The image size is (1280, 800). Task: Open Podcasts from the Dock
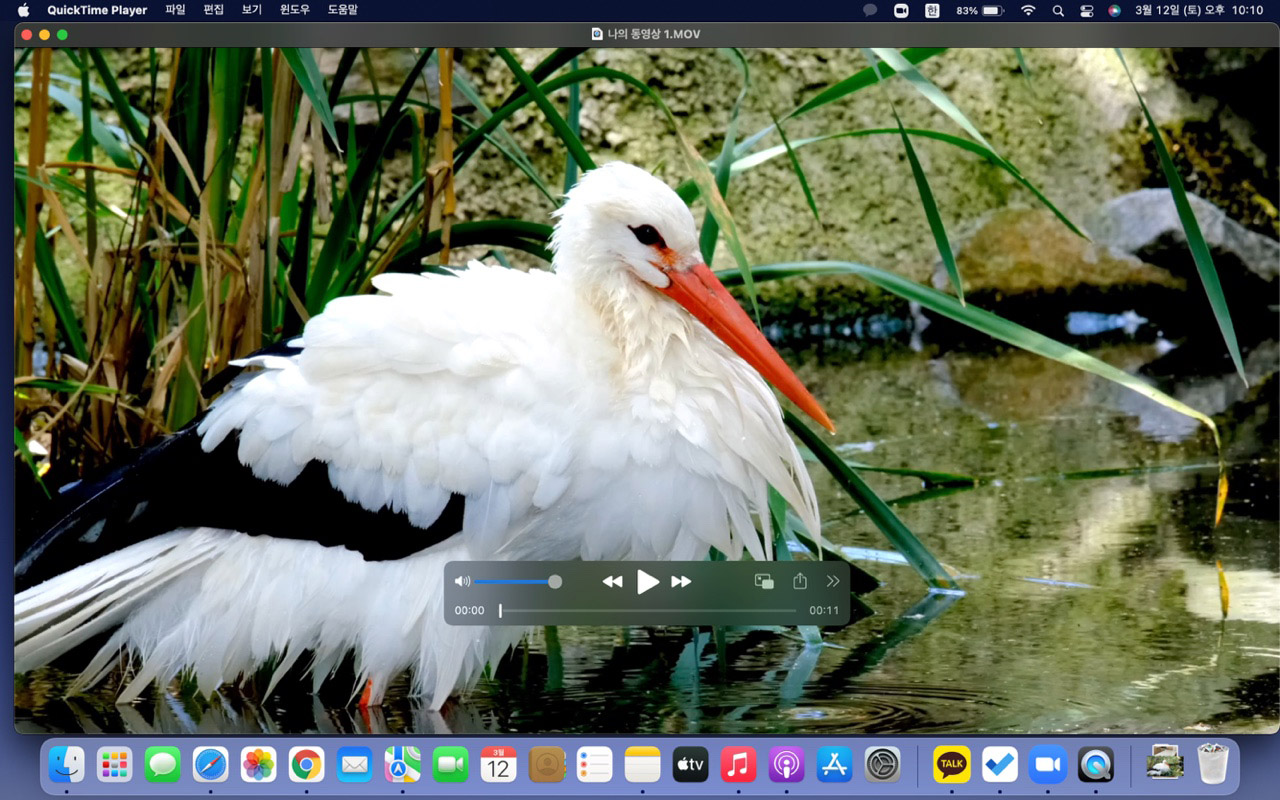787,765
